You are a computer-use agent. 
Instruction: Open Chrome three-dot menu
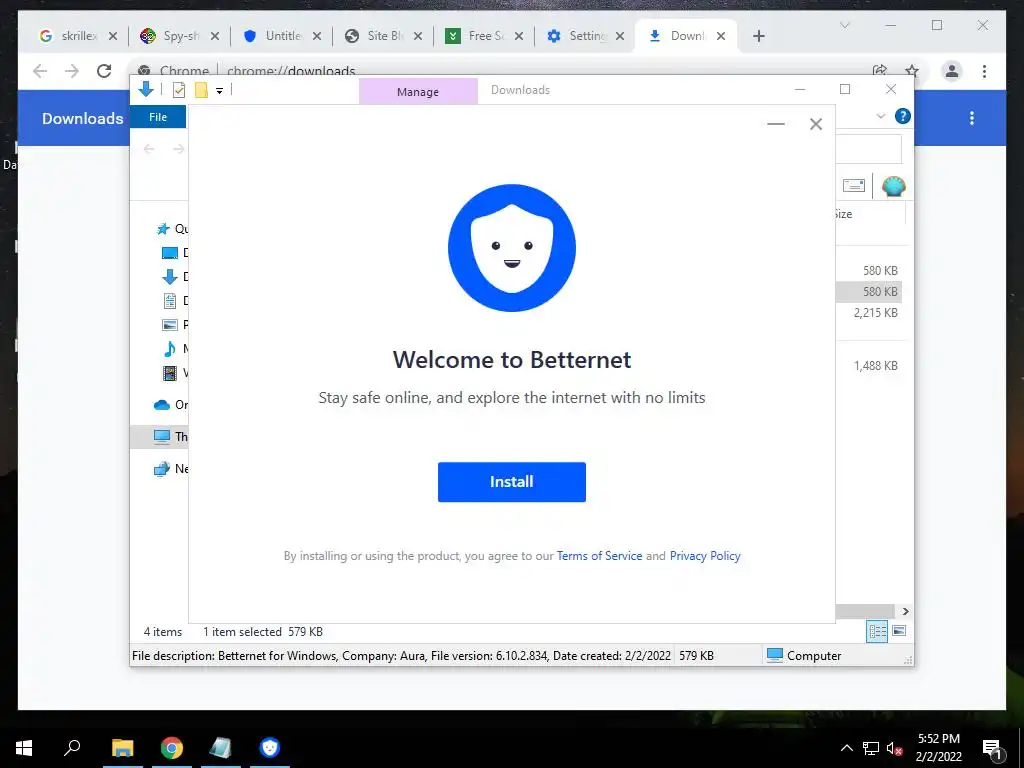(984, 71)
